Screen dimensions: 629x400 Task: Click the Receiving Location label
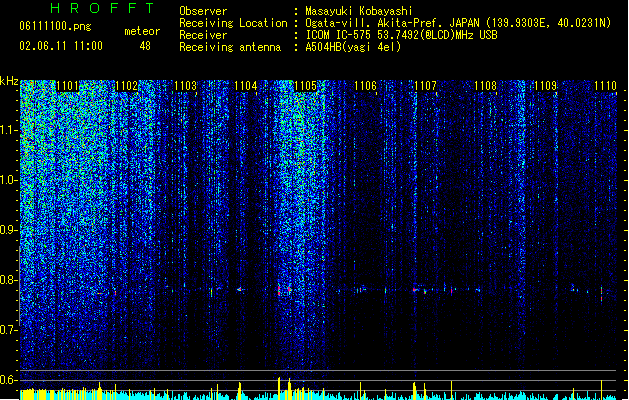pyautogui.click(x=233, y=23)
